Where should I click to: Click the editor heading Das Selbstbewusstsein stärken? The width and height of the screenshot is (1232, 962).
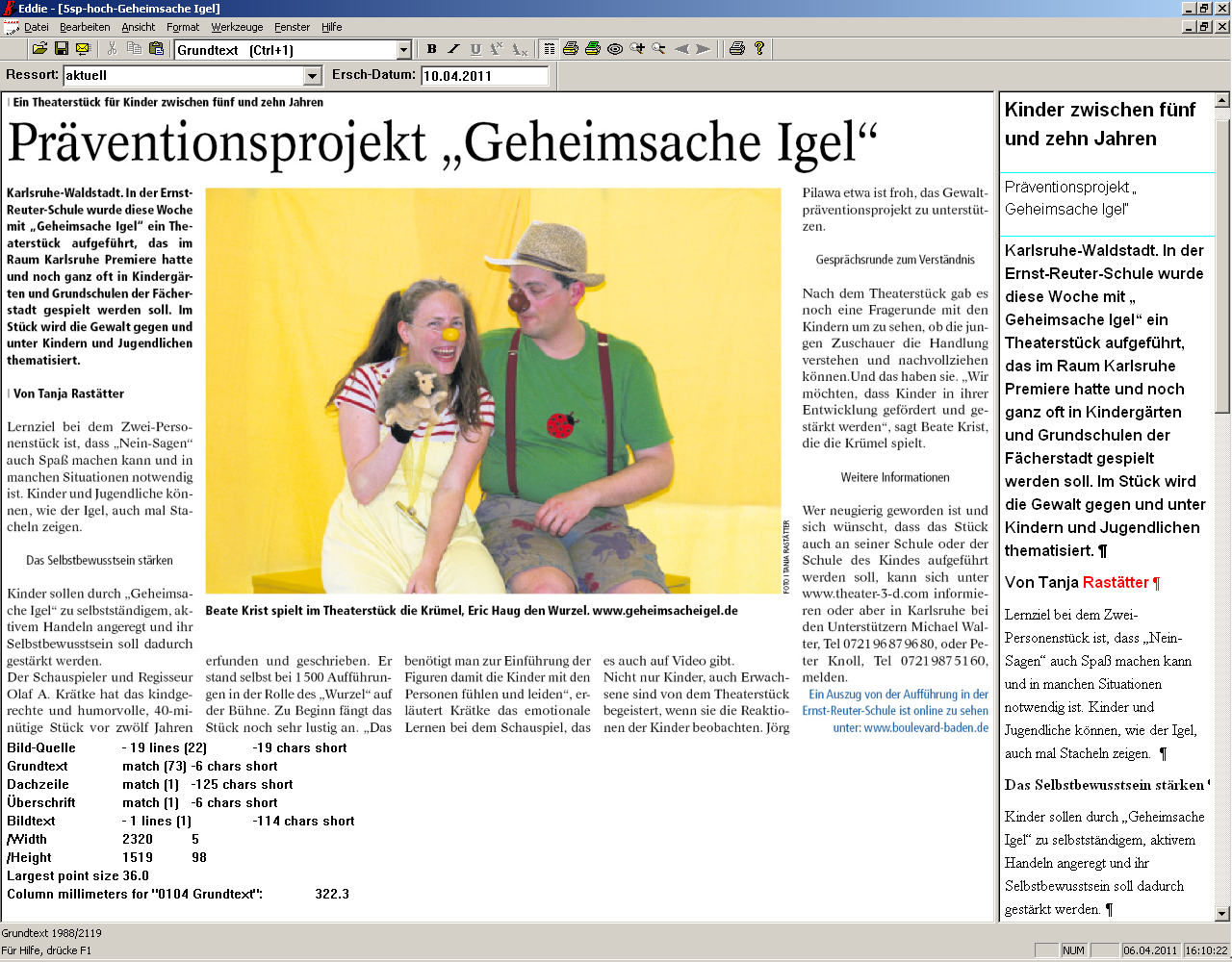1104,785
